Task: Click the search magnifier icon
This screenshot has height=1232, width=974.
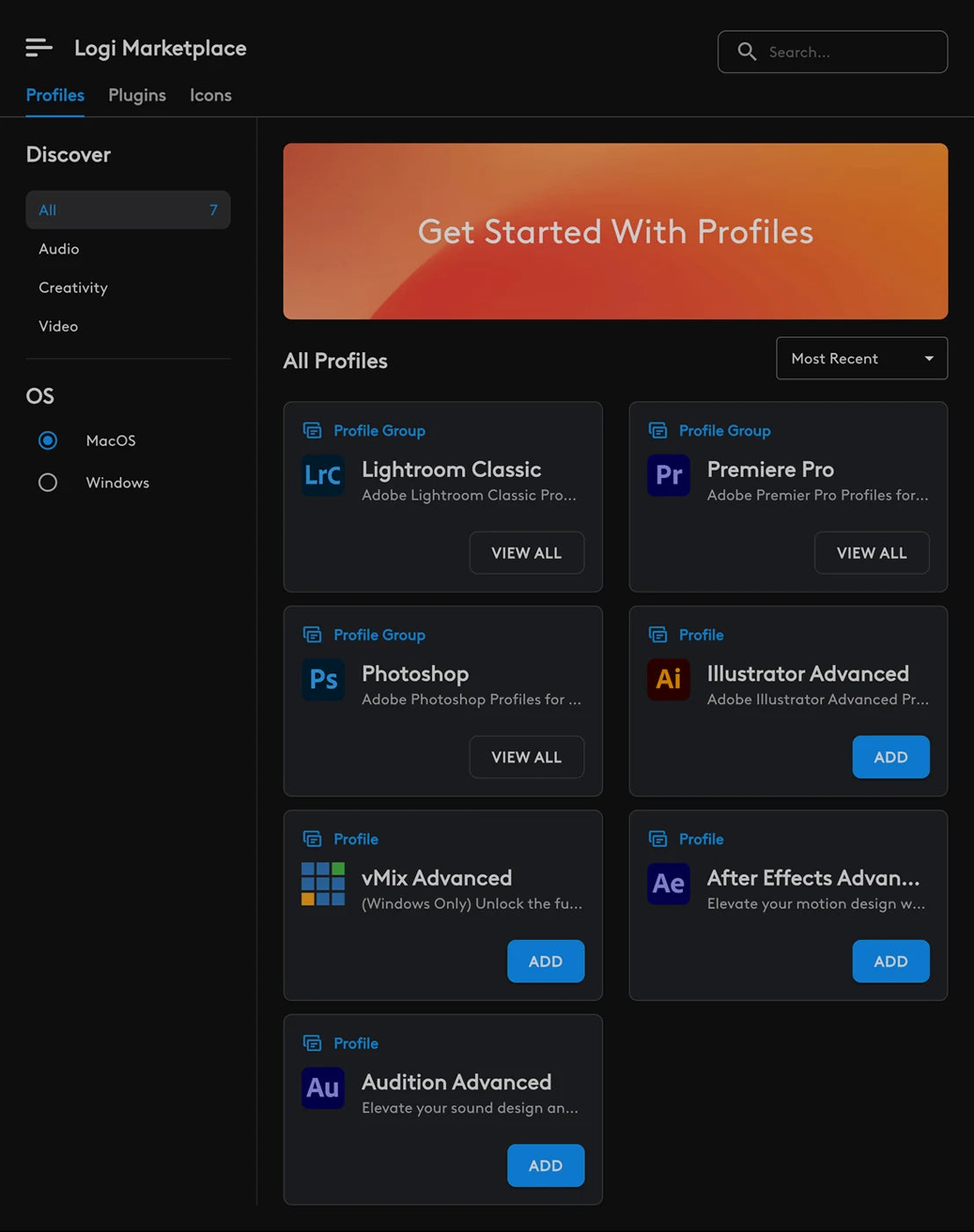Action: (x=747, y=52)
